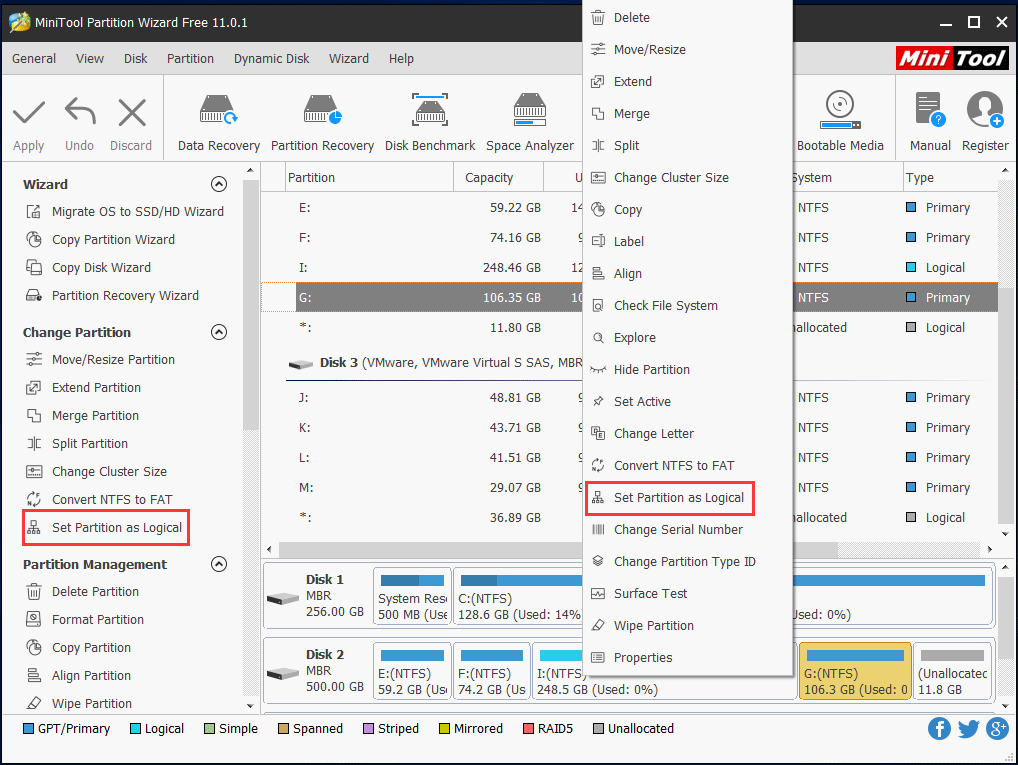
Task: Select Set Active in context menu
Action: [687, 401]
